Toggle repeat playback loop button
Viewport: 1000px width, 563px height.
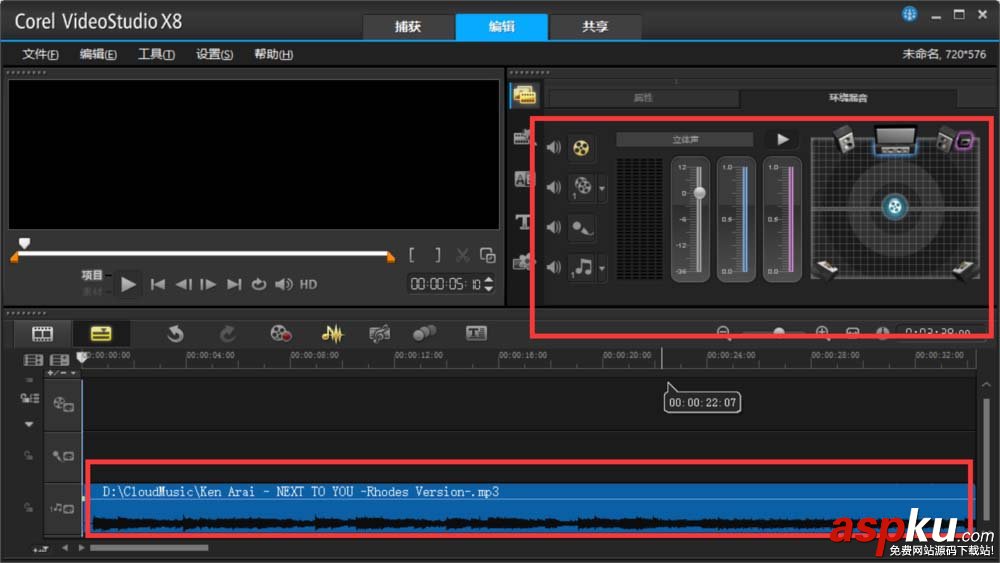258,284
